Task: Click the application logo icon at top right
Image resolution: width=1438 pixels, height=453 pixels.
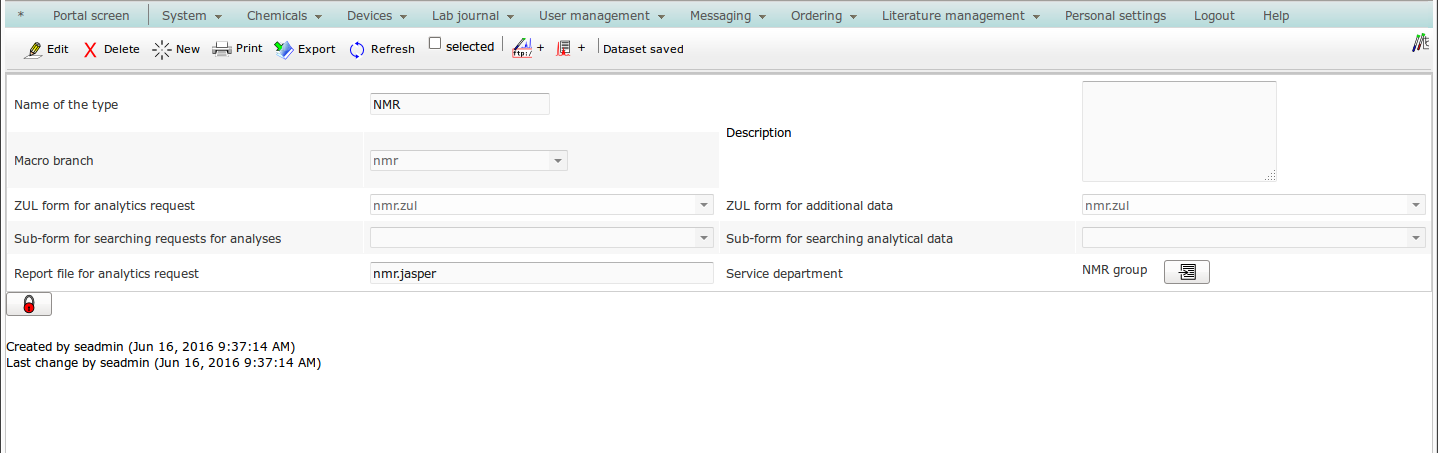Action: point(1420,43)
